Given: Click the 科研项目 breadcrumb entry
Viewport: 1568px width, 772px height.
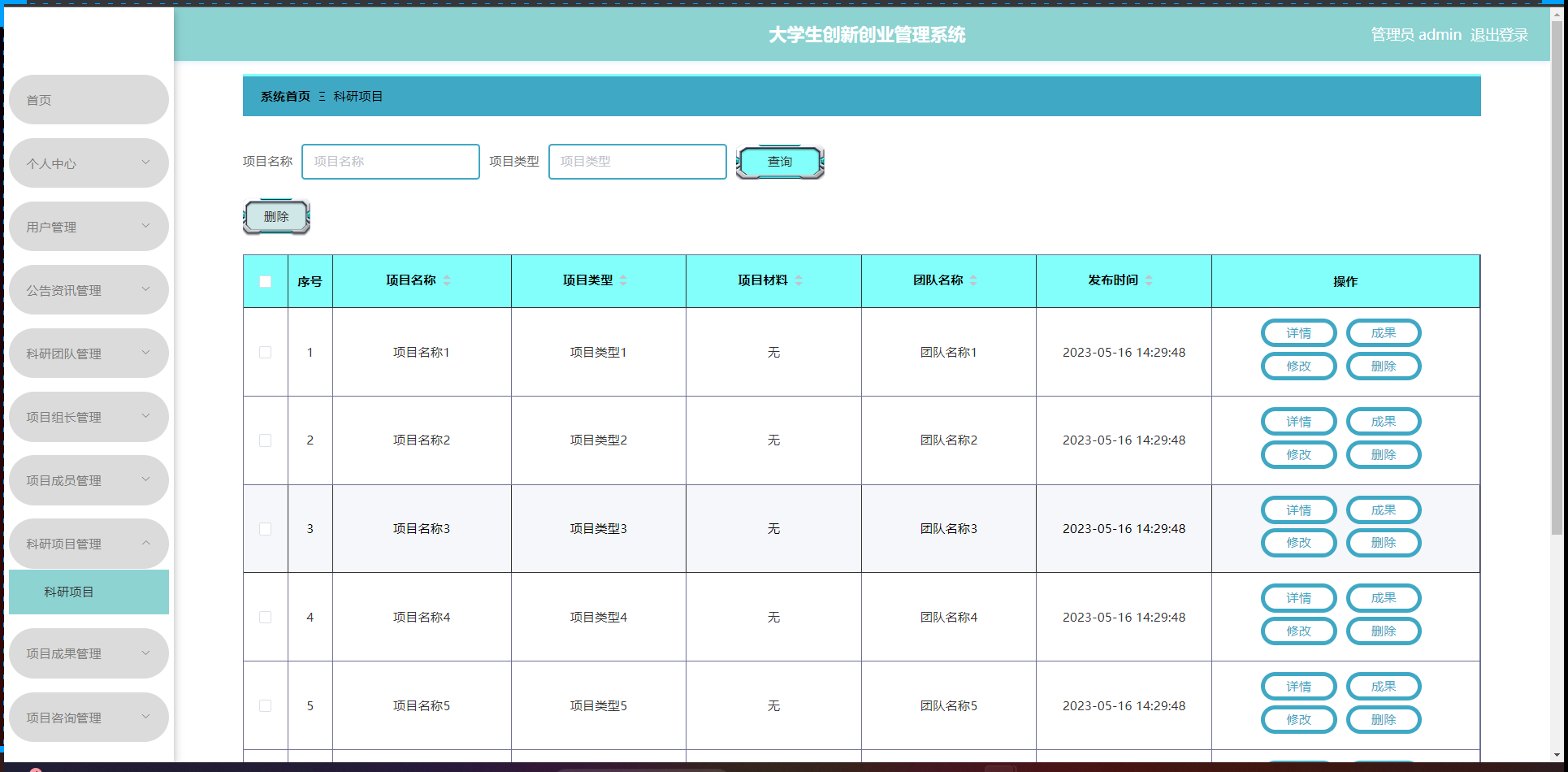Looking at the screenshot, I should coord(358,96).
